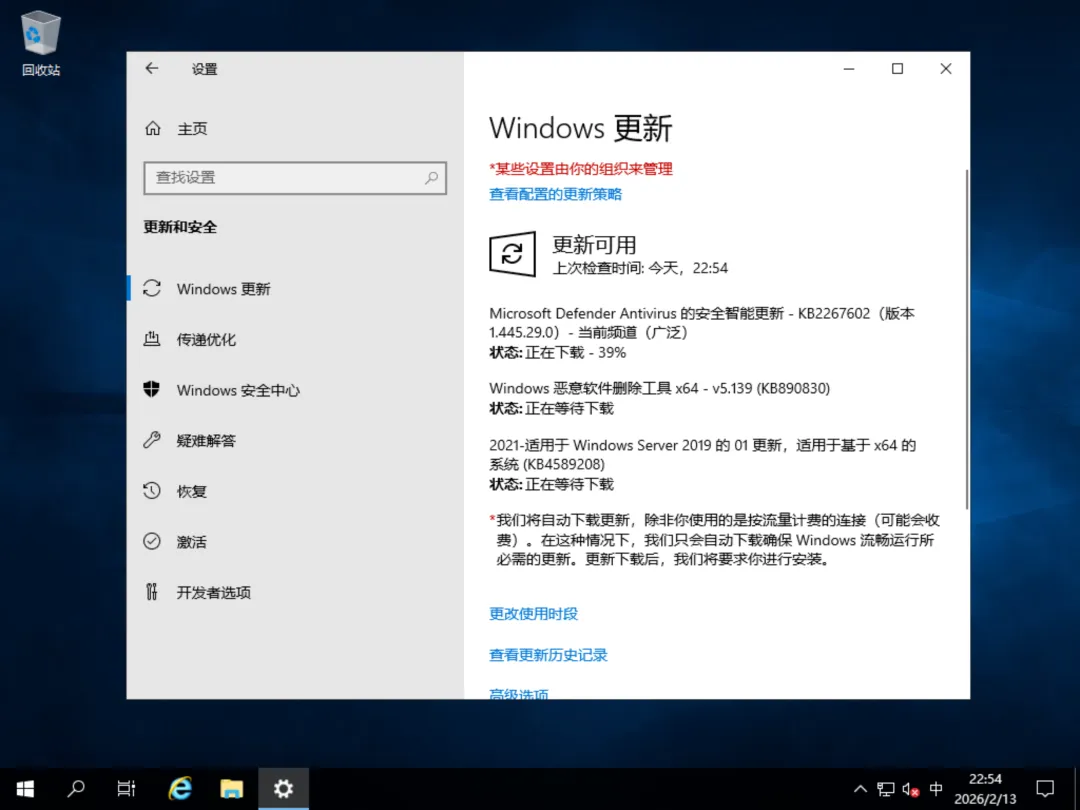This screenshot has height=810, width=1080.
Task: Open taskbar search magnifier
Action: coord(76,789)
